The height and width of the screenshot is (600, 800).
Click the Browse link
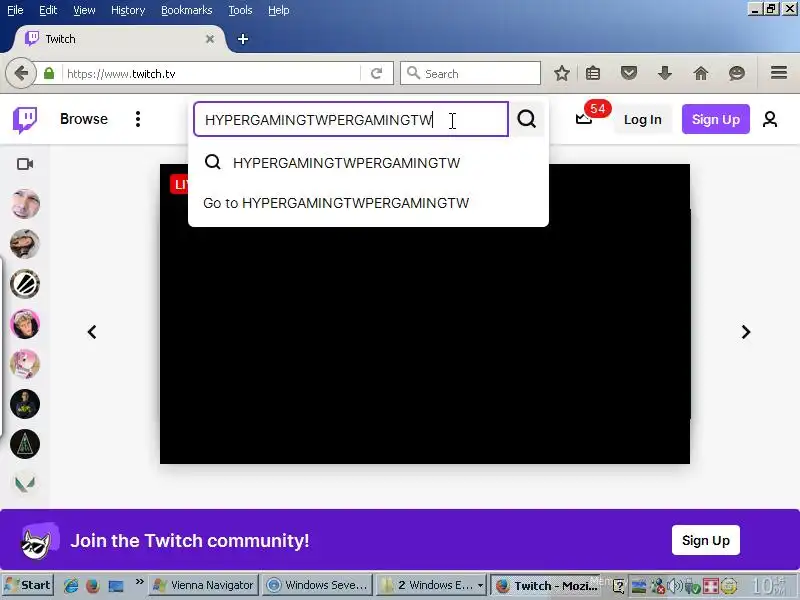(84, 119)
